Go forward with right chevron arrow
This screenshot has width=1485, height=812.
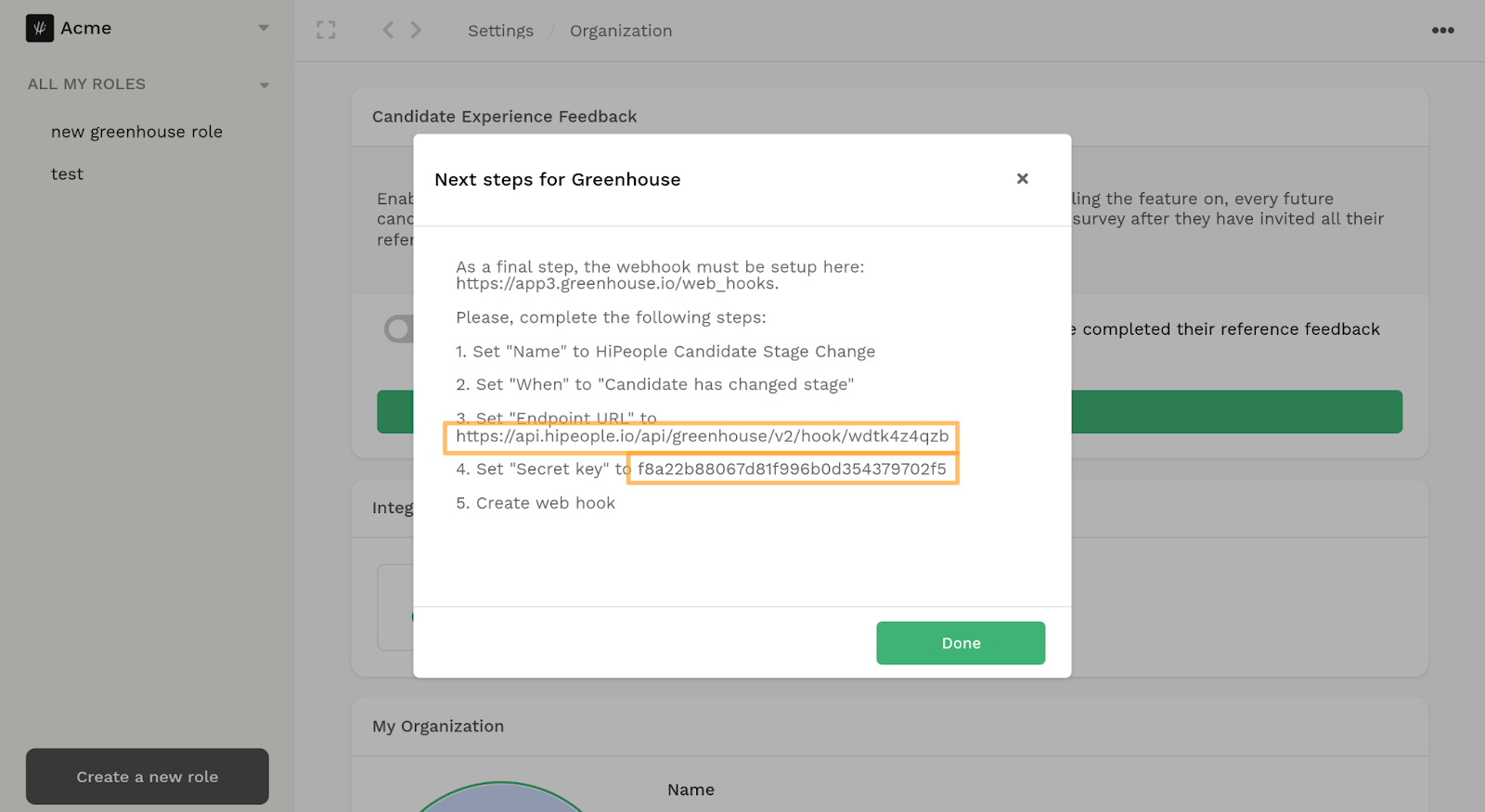pyautogui.click(x=416, y=31)
